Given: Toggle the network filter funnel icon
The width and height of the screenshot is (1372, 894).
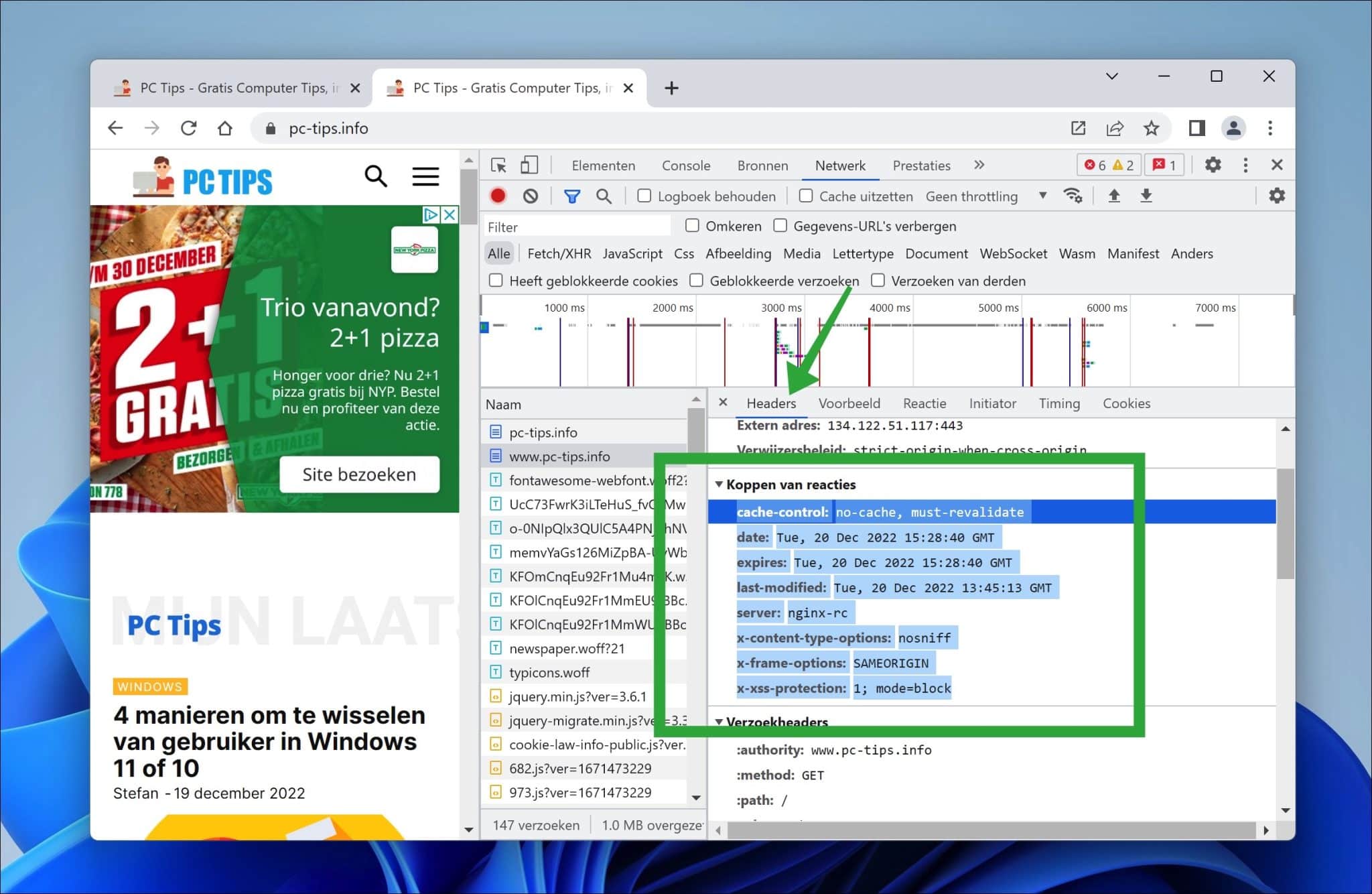Looking at the screenshot, I should 571,196.
